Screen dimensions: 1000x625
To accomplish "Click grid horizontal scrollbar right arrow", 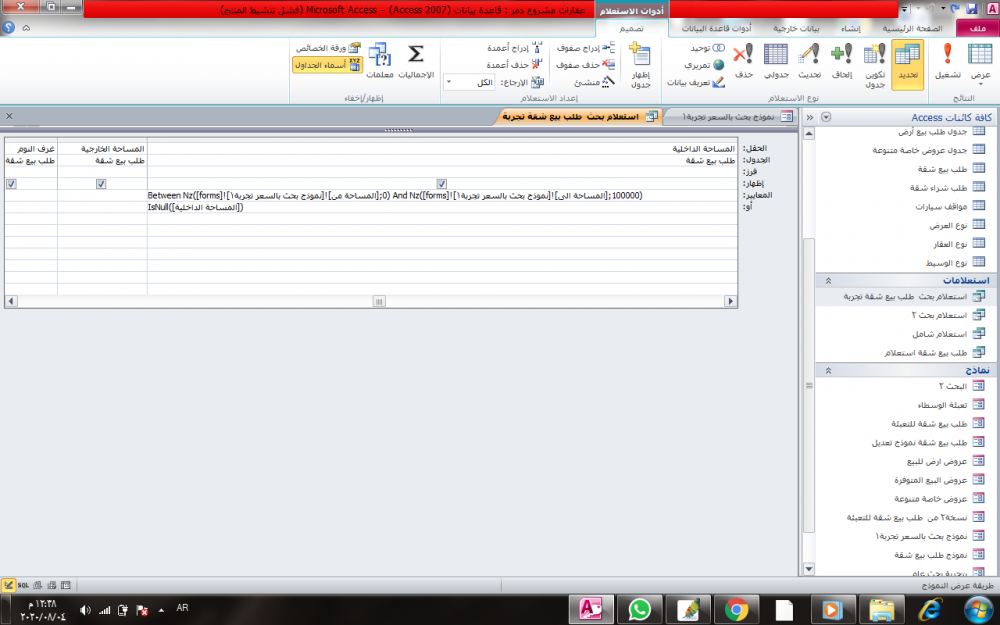I will [730, 301].
